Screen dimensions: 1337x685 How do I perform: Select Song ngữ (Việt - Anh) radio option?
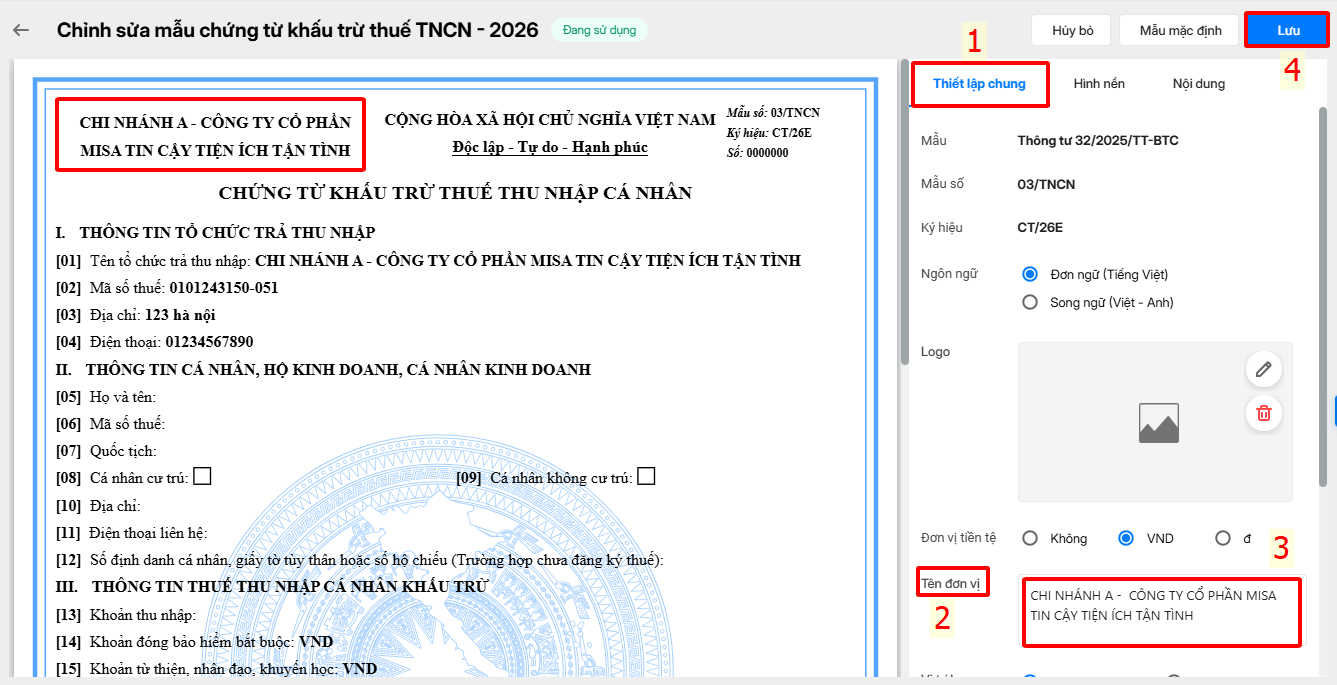(x=1030, y=302)
